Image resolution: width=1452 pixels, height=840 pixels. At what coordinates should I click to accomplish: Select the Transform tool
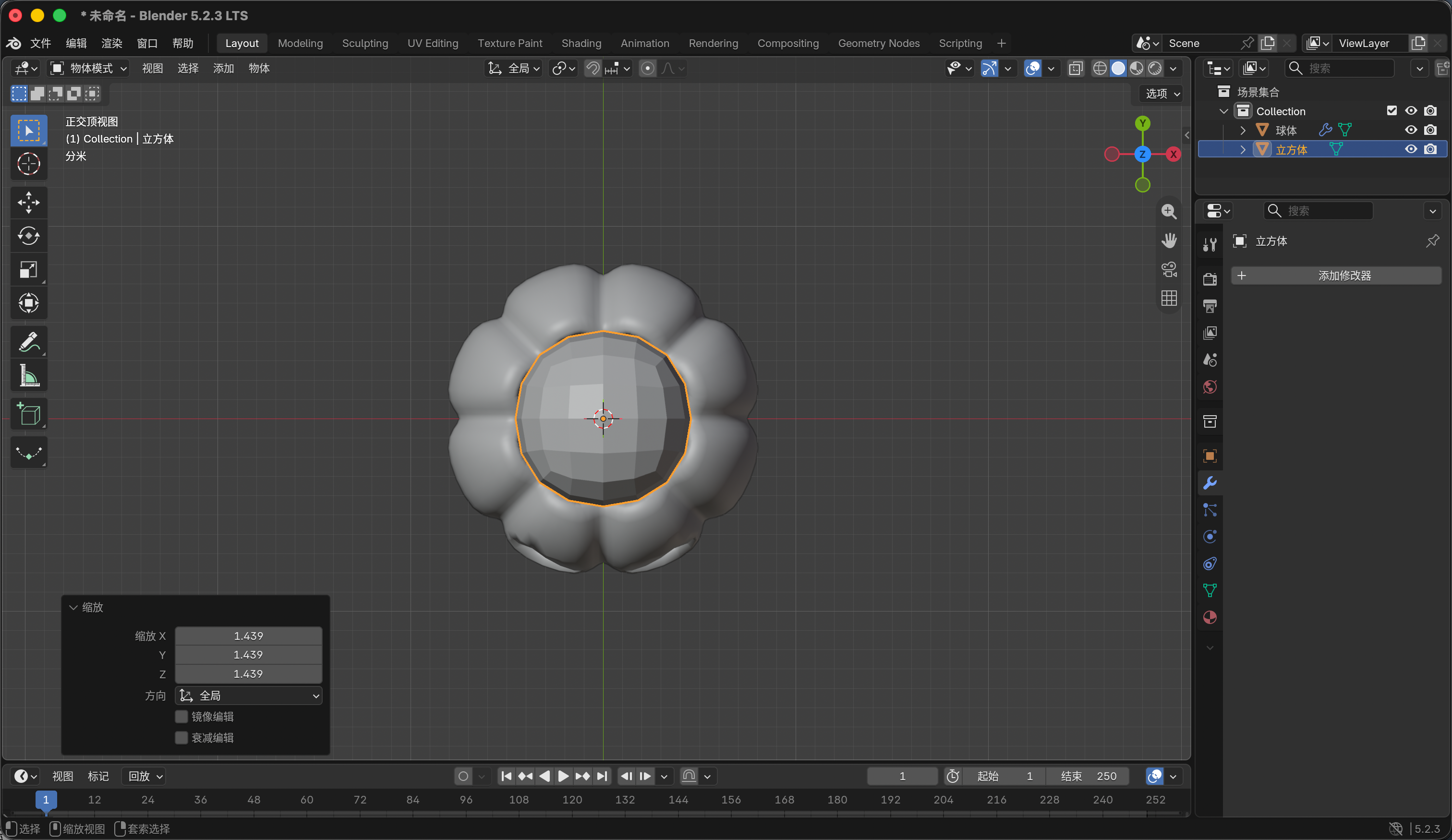[29, 303]
